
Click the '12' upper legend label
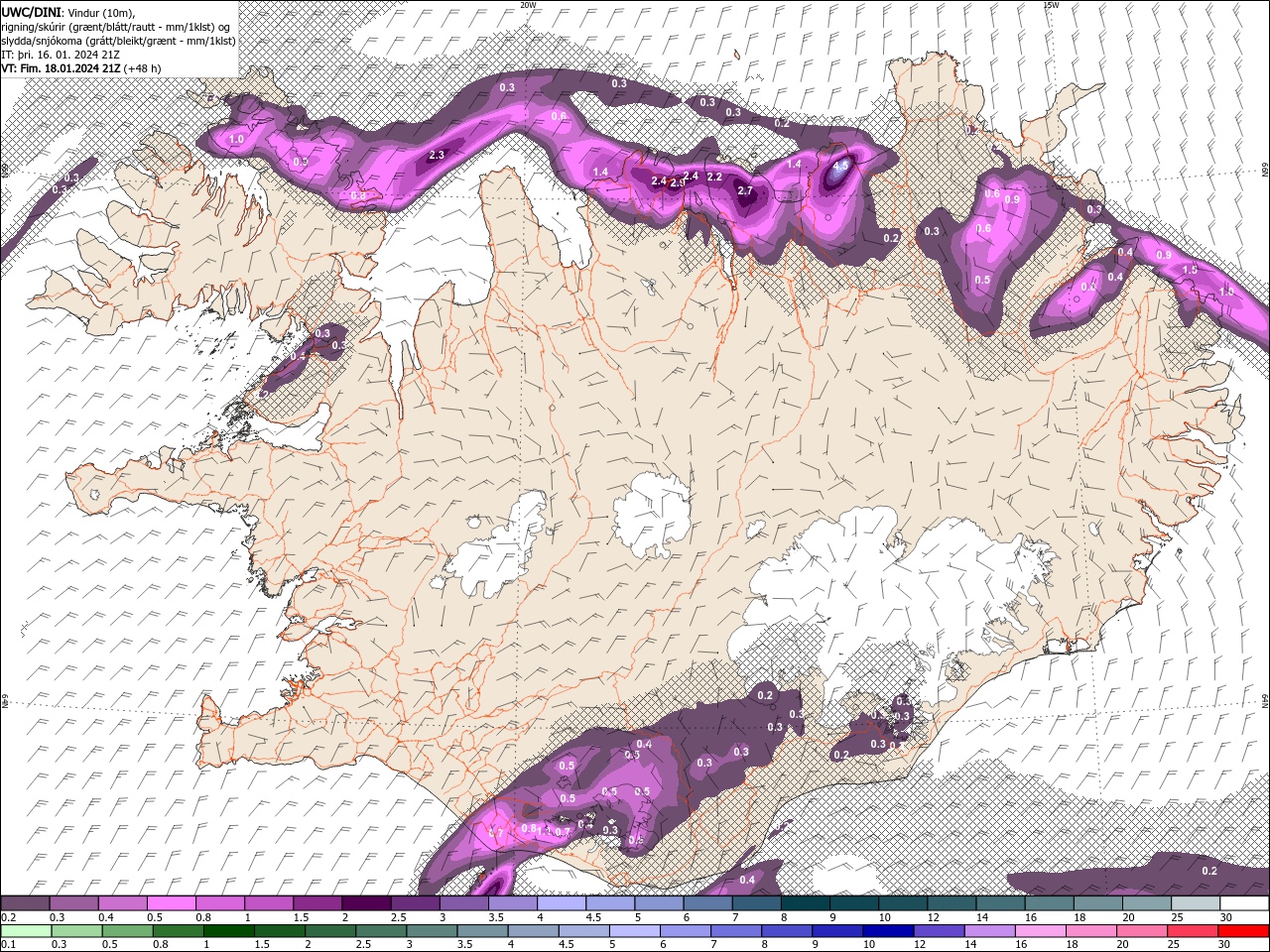[x=934, y=917]
